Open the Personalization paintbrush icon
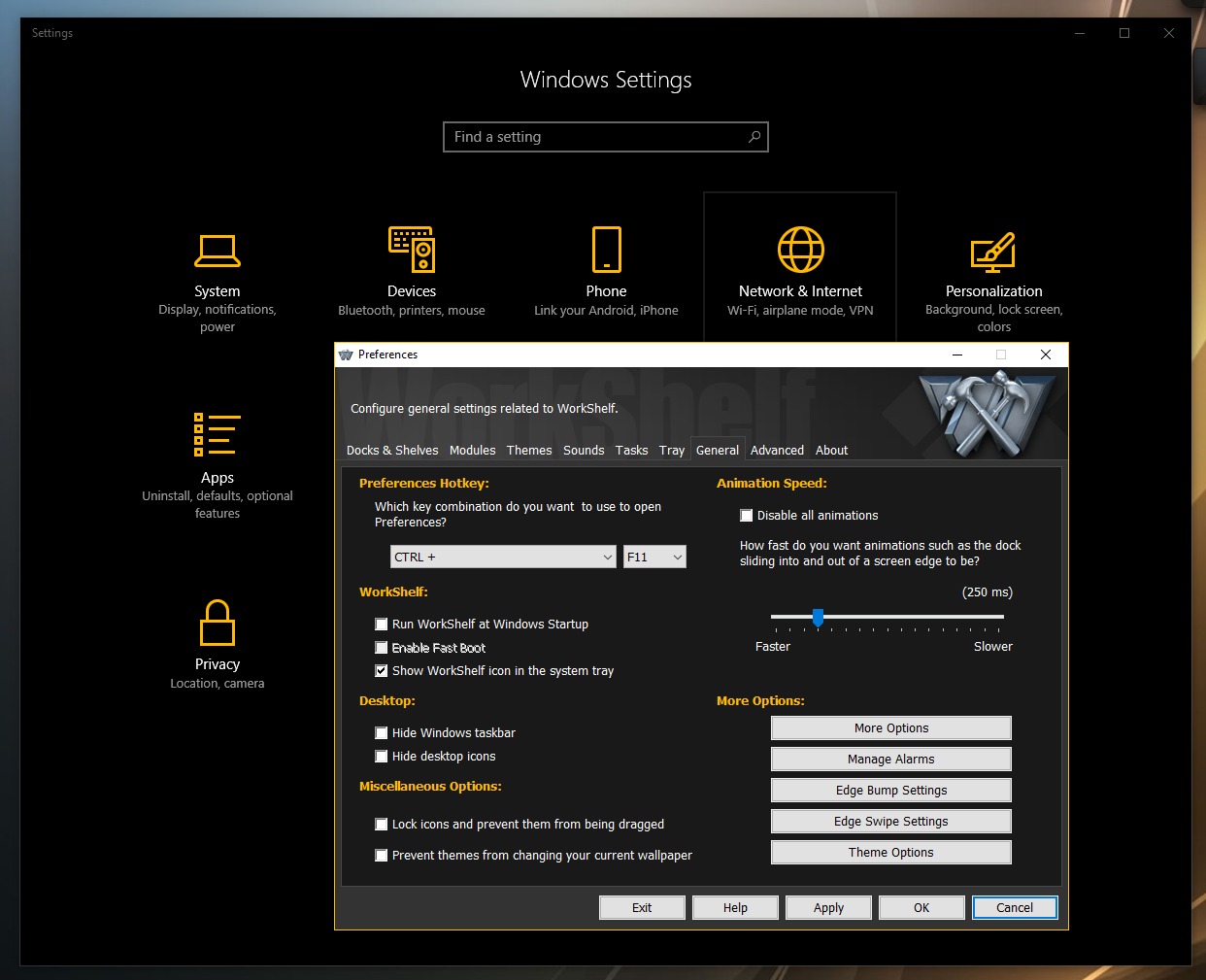This screenshot has height=980, width=1206. [994, 252]
